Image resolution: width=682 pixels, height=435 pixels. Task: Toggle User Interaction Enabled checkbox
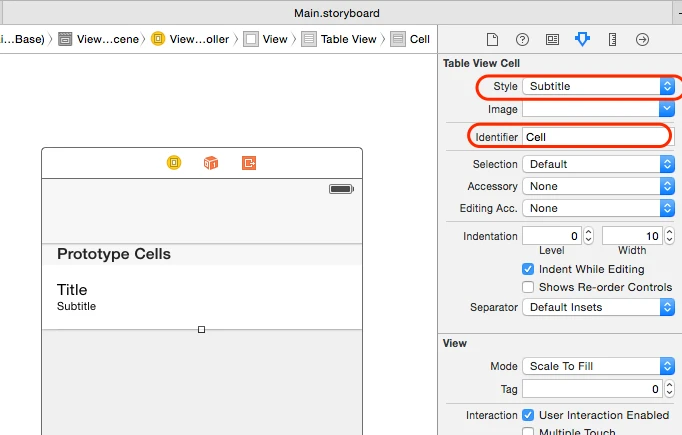coord(528,415)
